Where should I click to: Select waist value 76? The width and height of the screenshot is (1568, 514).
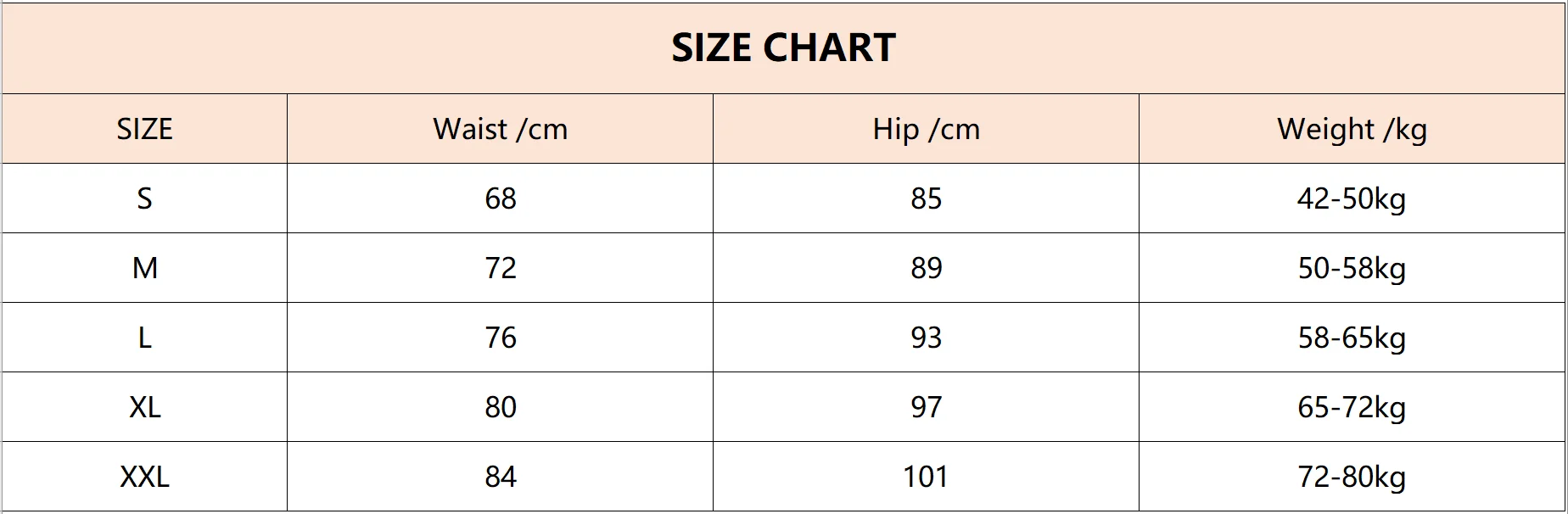(500, 338)
